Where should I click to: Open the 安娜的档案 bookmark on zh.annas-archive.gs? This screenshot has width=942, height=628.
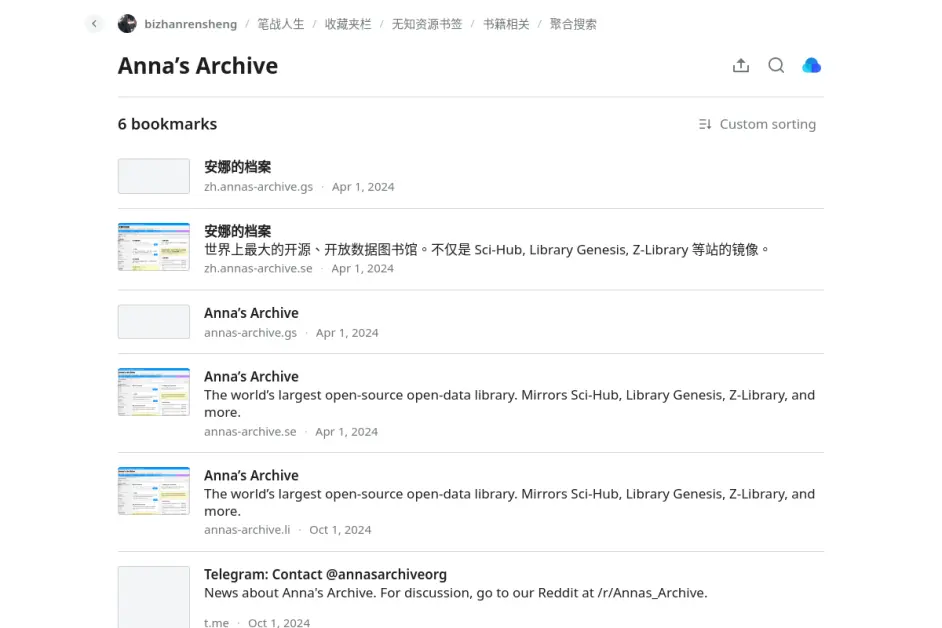[236, 167]
